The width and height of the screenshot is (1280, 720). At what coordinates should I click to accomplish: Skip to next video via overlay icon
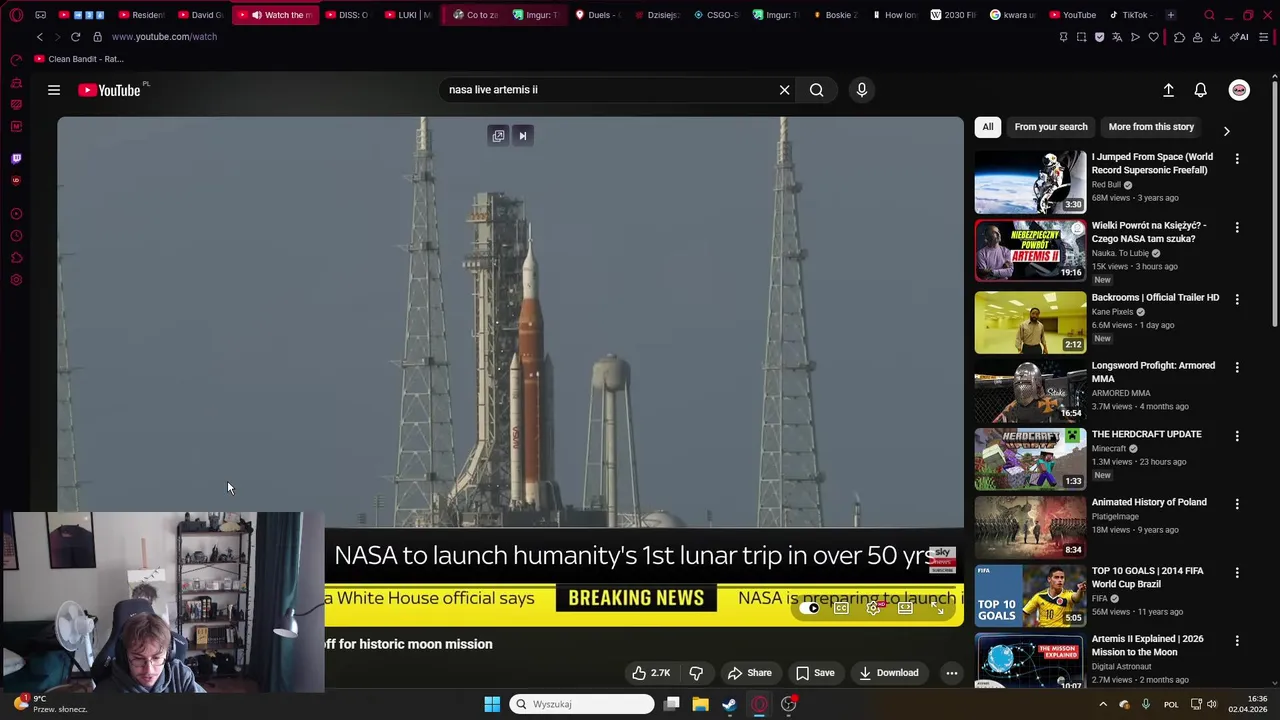coord(522,136)
